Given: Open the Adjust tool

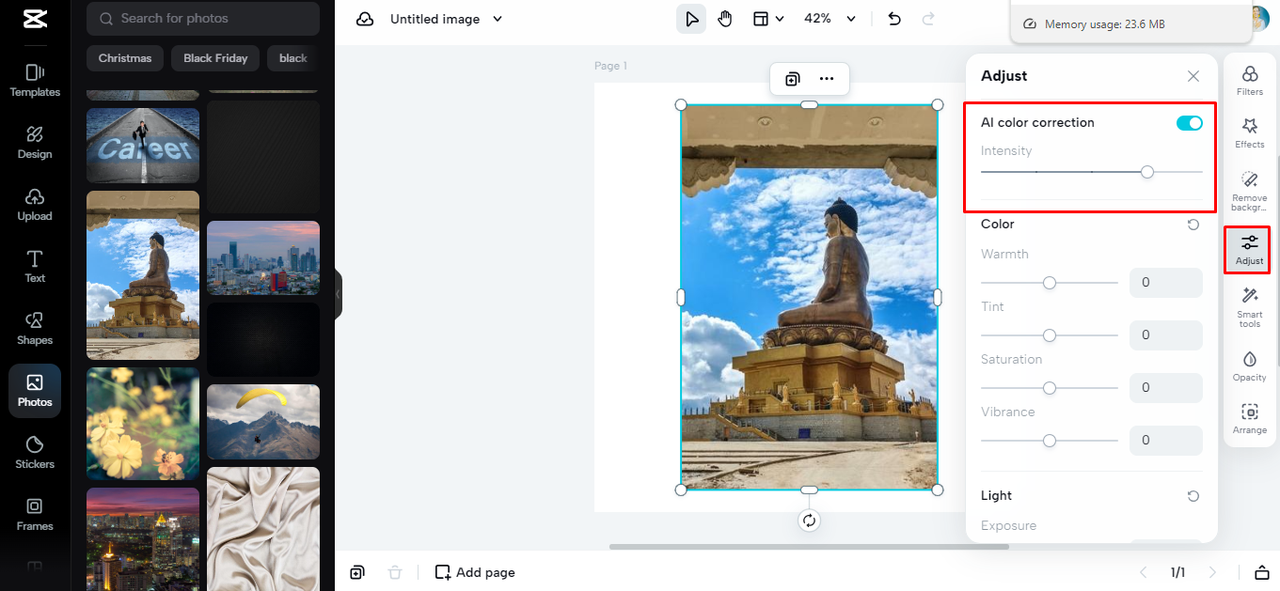Looking at the screenshot, I should [x=1249, y=249].
